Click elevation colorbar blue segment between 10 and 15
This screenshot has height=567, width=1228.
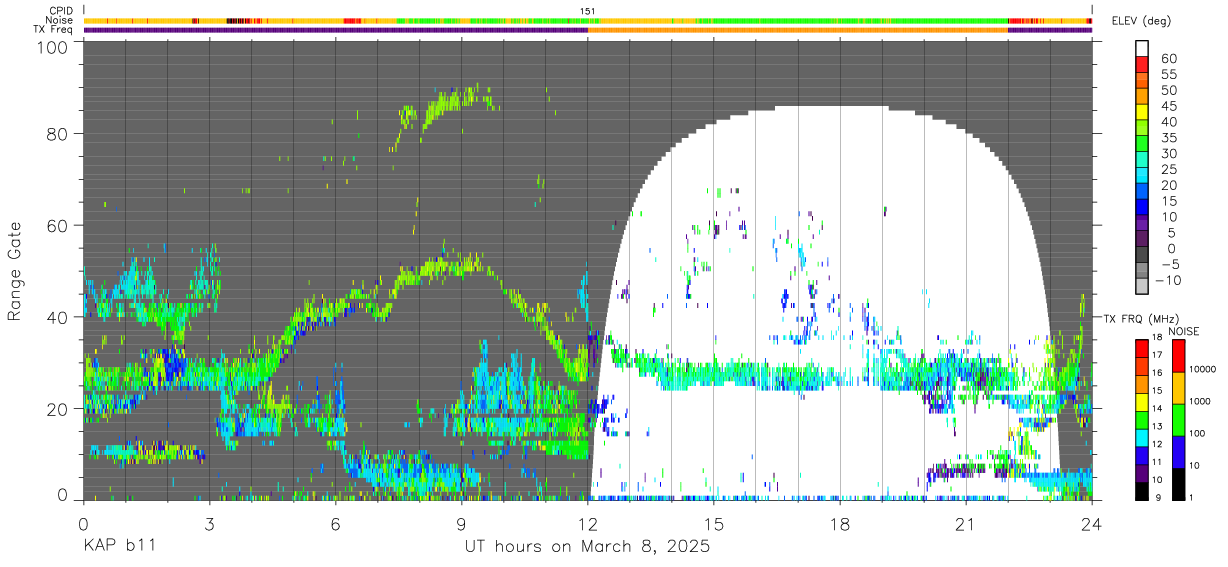(x=1142, y=209)
